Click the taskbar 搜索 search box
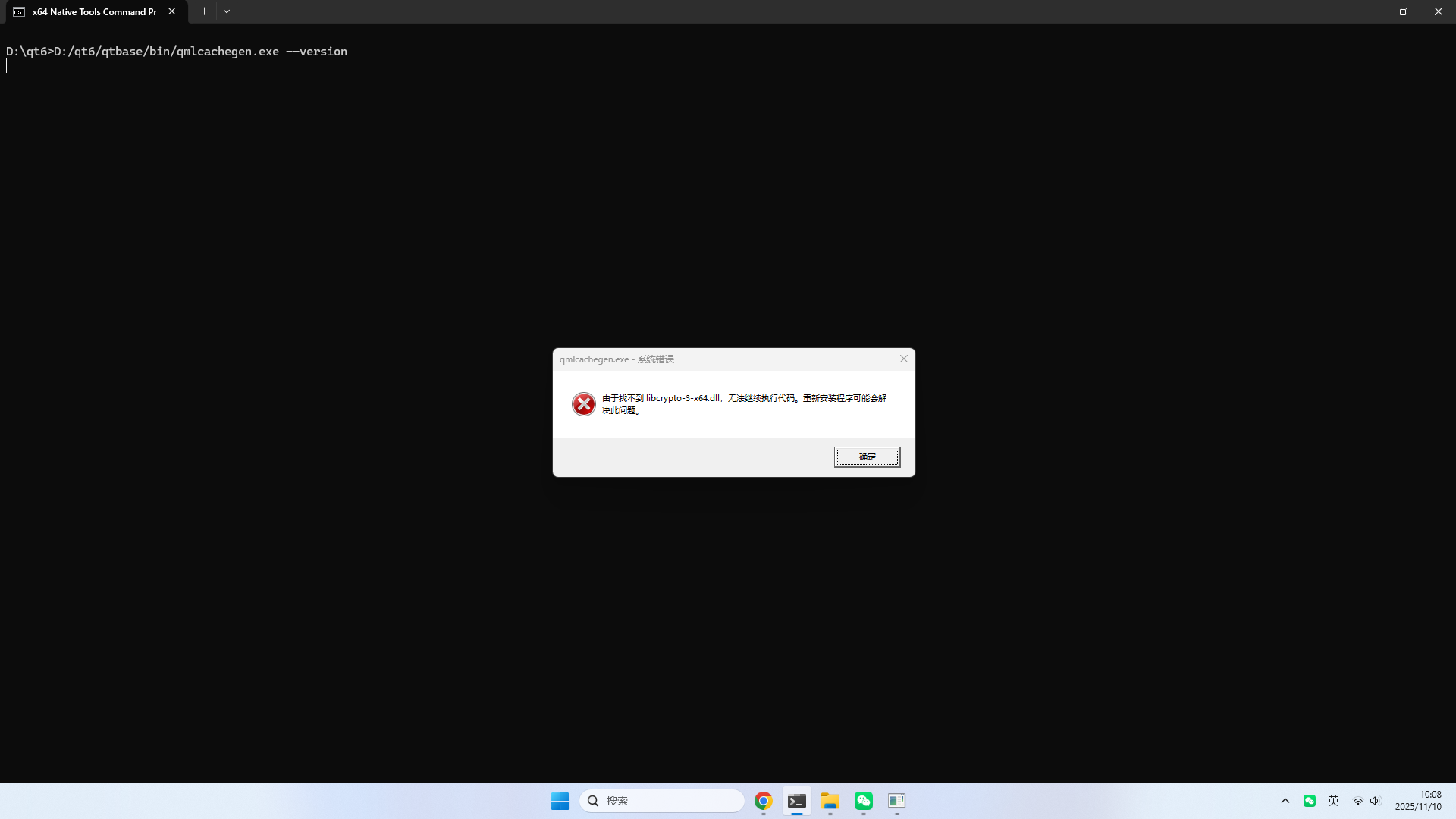This screenshot has height=819, width=1456. tap(662, 801)
